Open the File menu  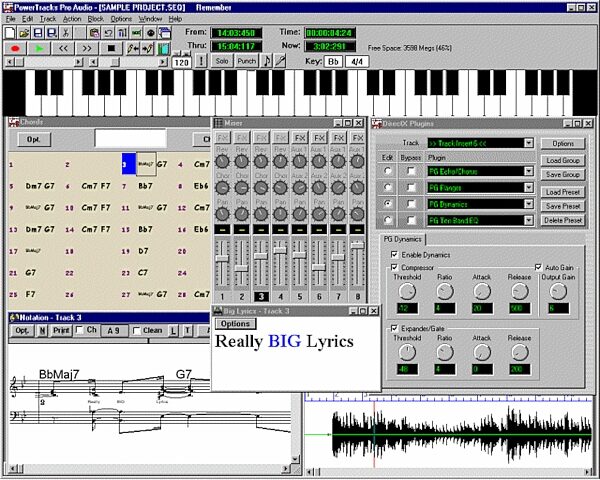(x=10, y=19)
